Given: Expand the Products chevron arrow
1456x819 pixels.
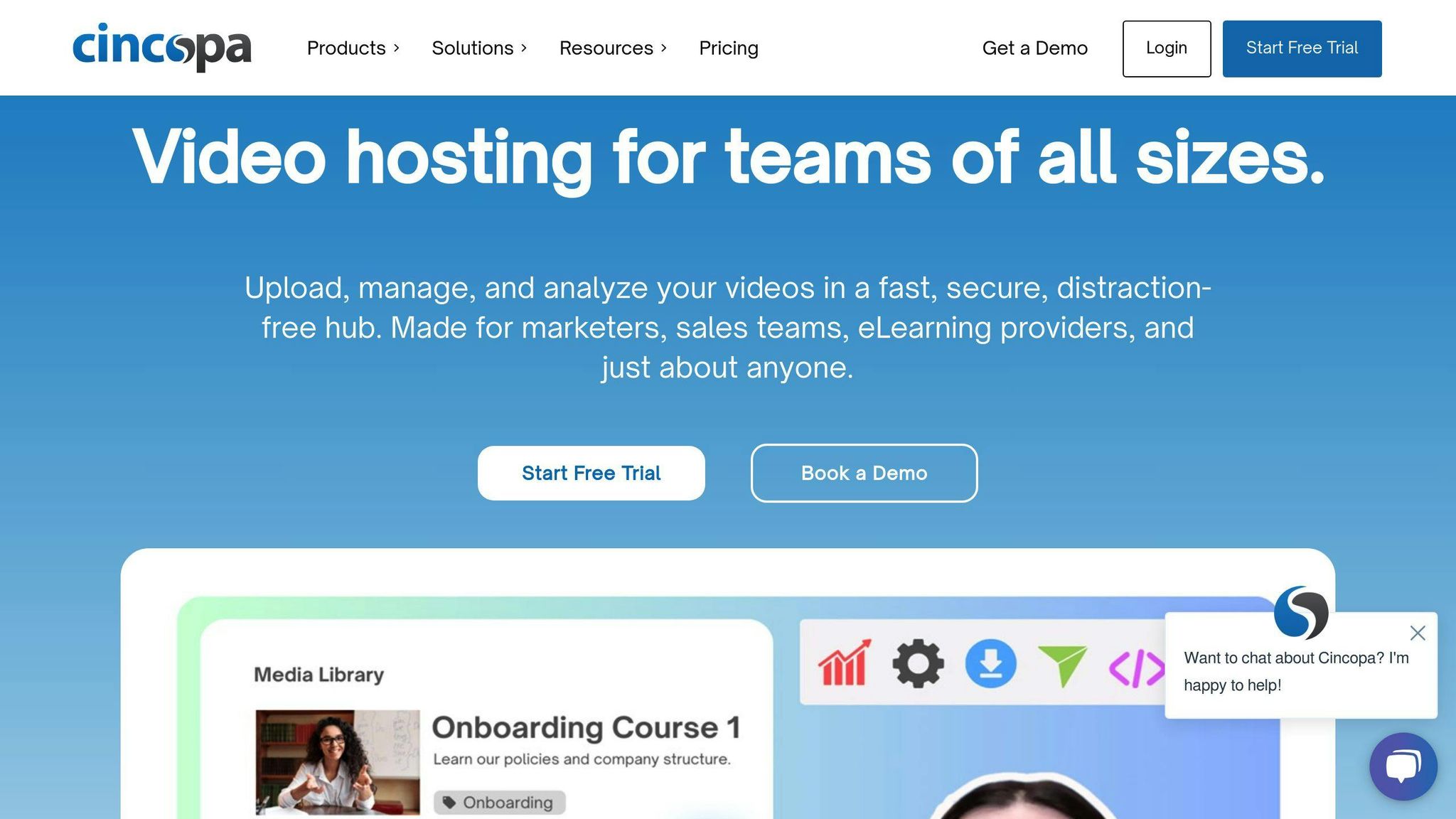Looking at the screenshot, I should point(396,48).
